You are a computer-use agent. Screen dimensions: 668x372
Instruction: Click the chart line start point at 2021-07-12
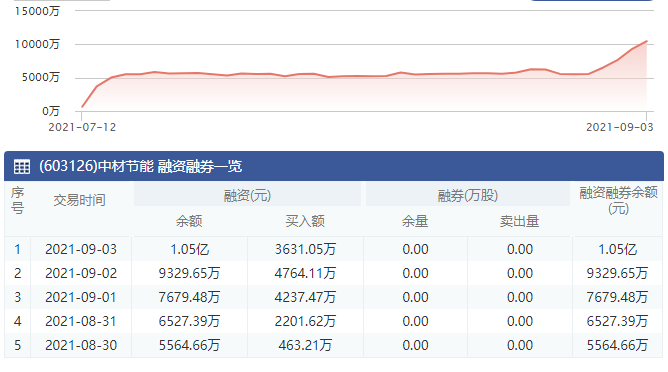click(82, 107)
